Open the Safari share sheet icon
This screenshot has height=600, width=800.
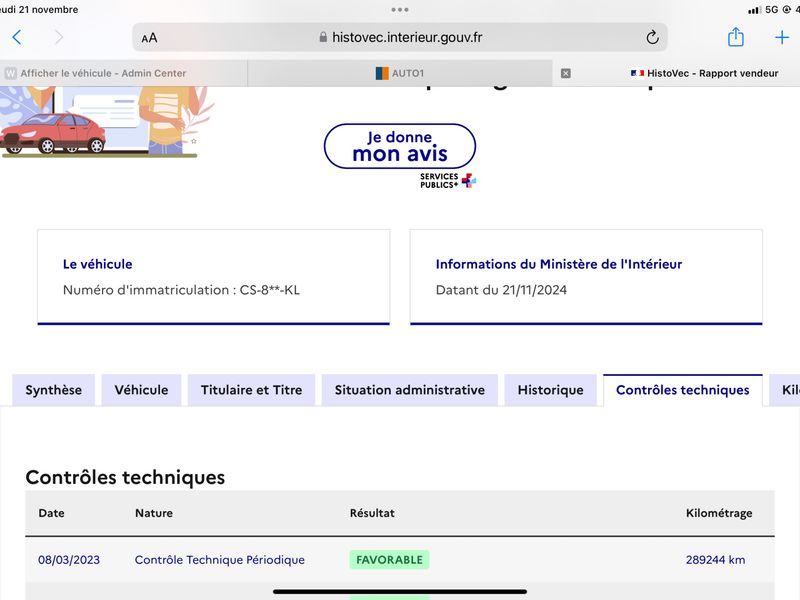[735, 37]
